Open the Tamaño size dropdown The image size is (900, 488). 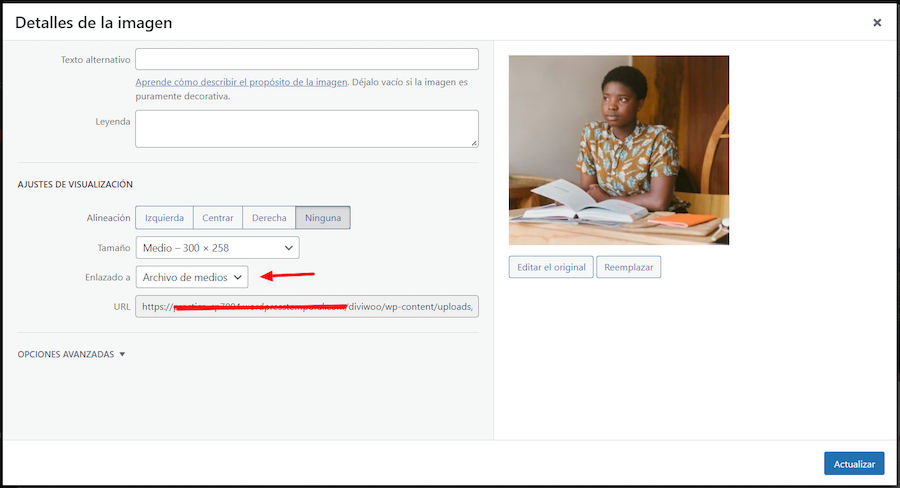[218, 247]
